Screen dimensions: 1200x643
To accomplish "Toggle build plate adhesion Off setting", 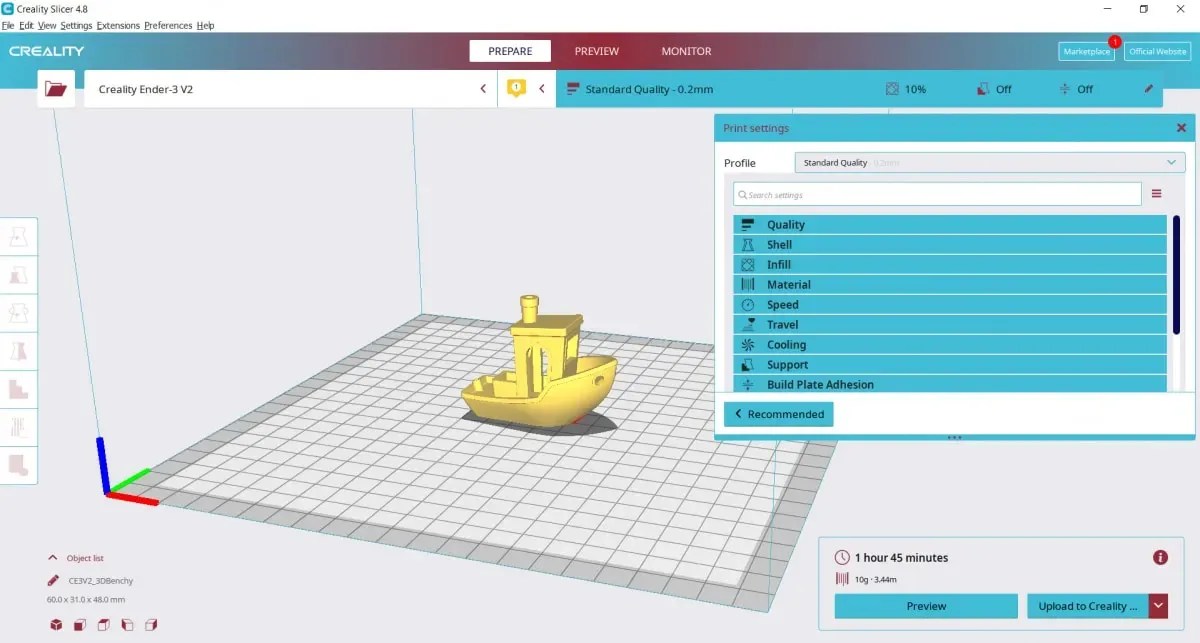I will pos(1076,89).
